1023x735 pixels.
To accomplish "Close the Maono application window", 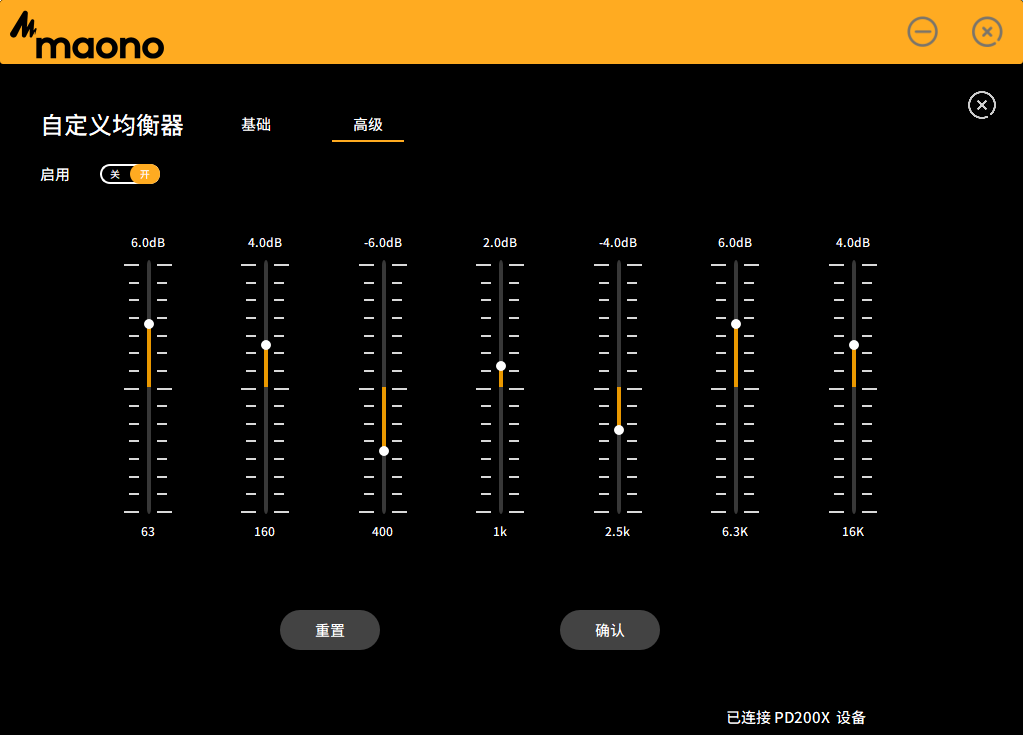I will click(x=987, y=32).
